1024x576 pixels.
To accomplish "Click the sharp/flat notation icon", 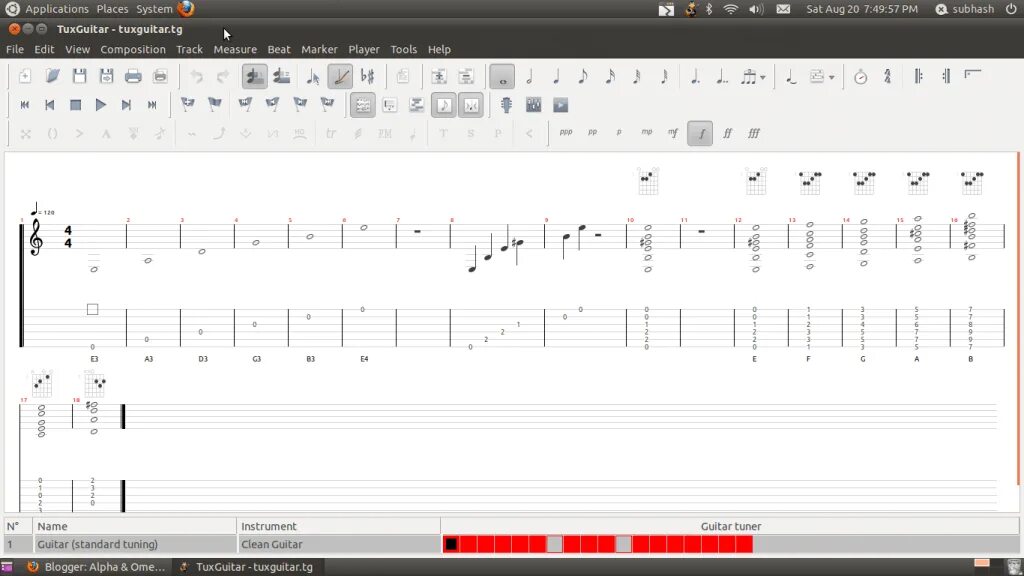I will 368,76.
